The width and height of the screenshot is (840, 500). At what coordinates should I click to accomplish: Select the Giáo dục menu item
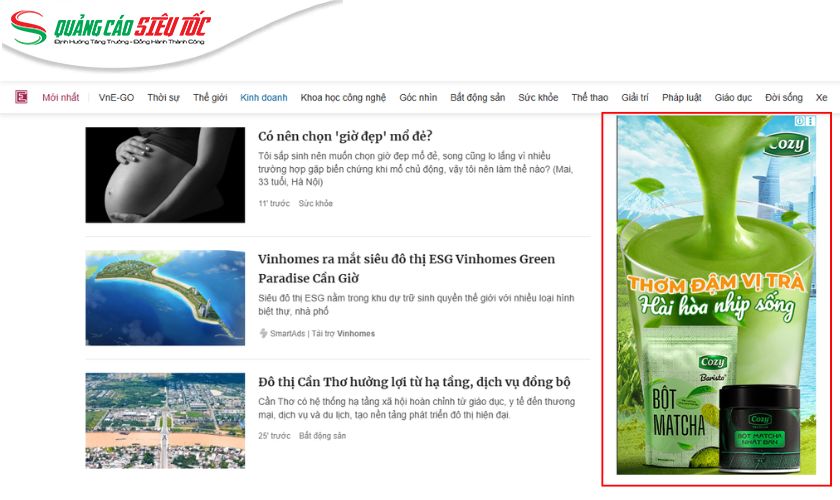(733, 98)
